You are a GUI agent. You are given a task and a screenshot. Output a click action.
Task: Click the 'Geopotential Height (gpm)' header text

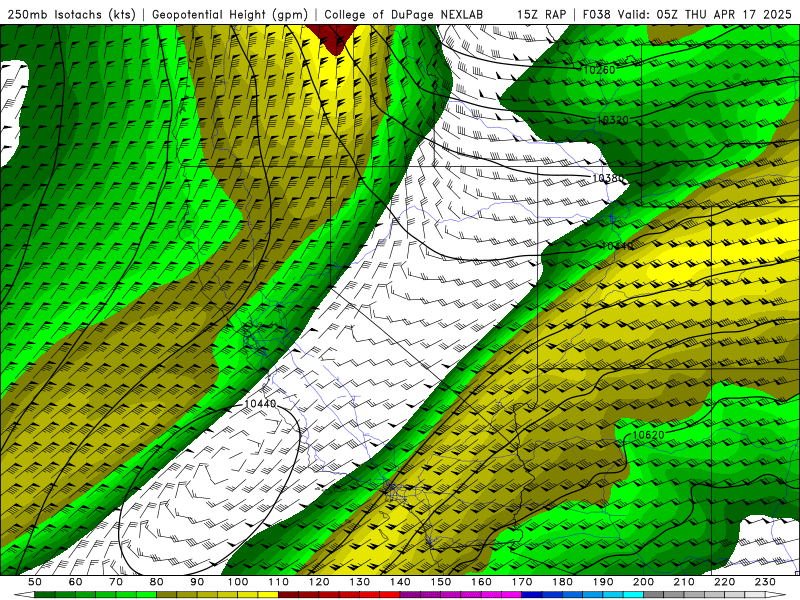[230, 14]
